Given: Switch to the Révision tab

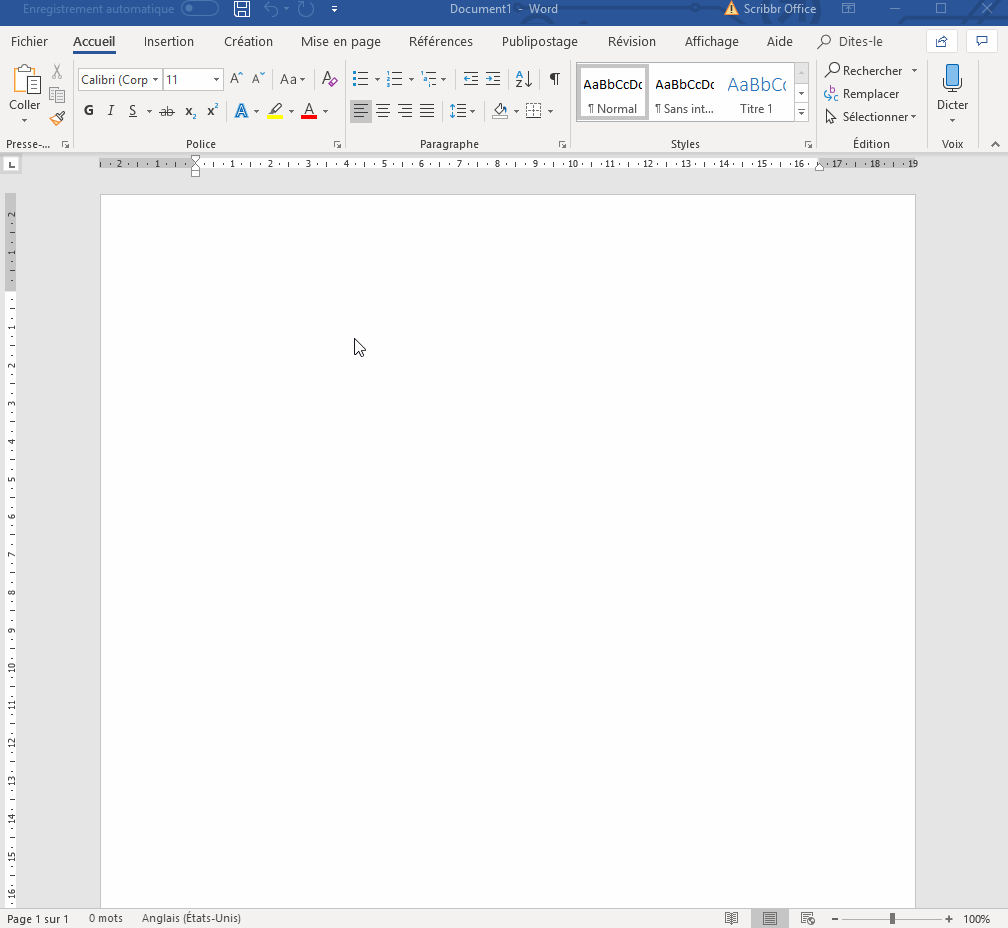Looking at the screenshot, I should 631,42.
